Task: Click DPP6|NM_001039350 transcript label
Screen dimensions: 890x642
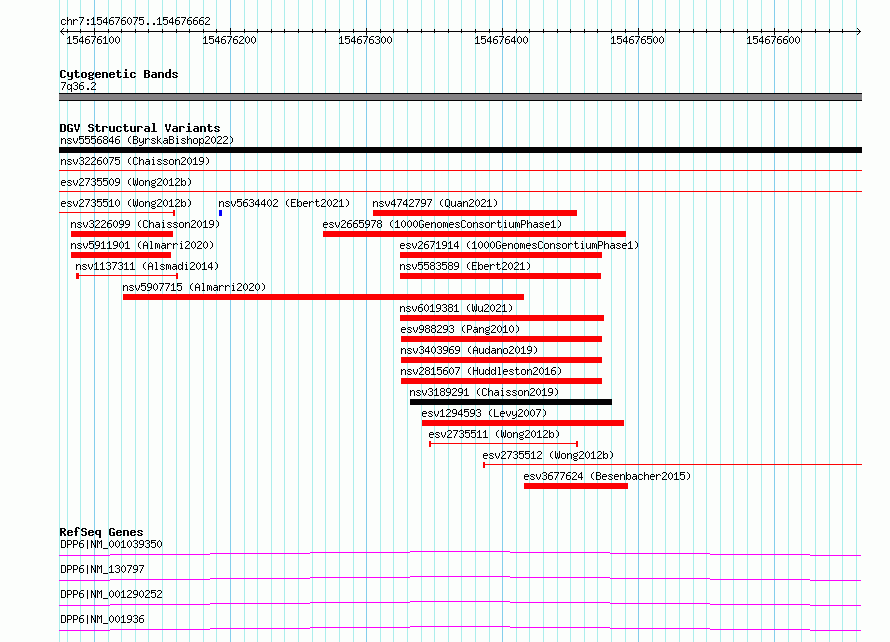Action: point(111,544)
